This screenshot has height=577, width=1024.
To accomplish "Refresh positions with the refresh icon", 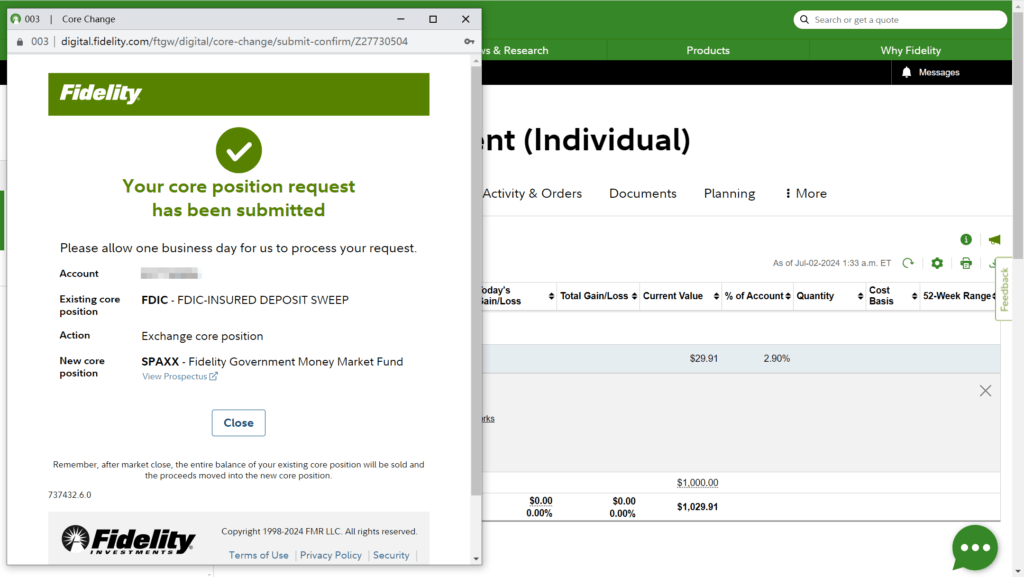I will click(908, 263).
